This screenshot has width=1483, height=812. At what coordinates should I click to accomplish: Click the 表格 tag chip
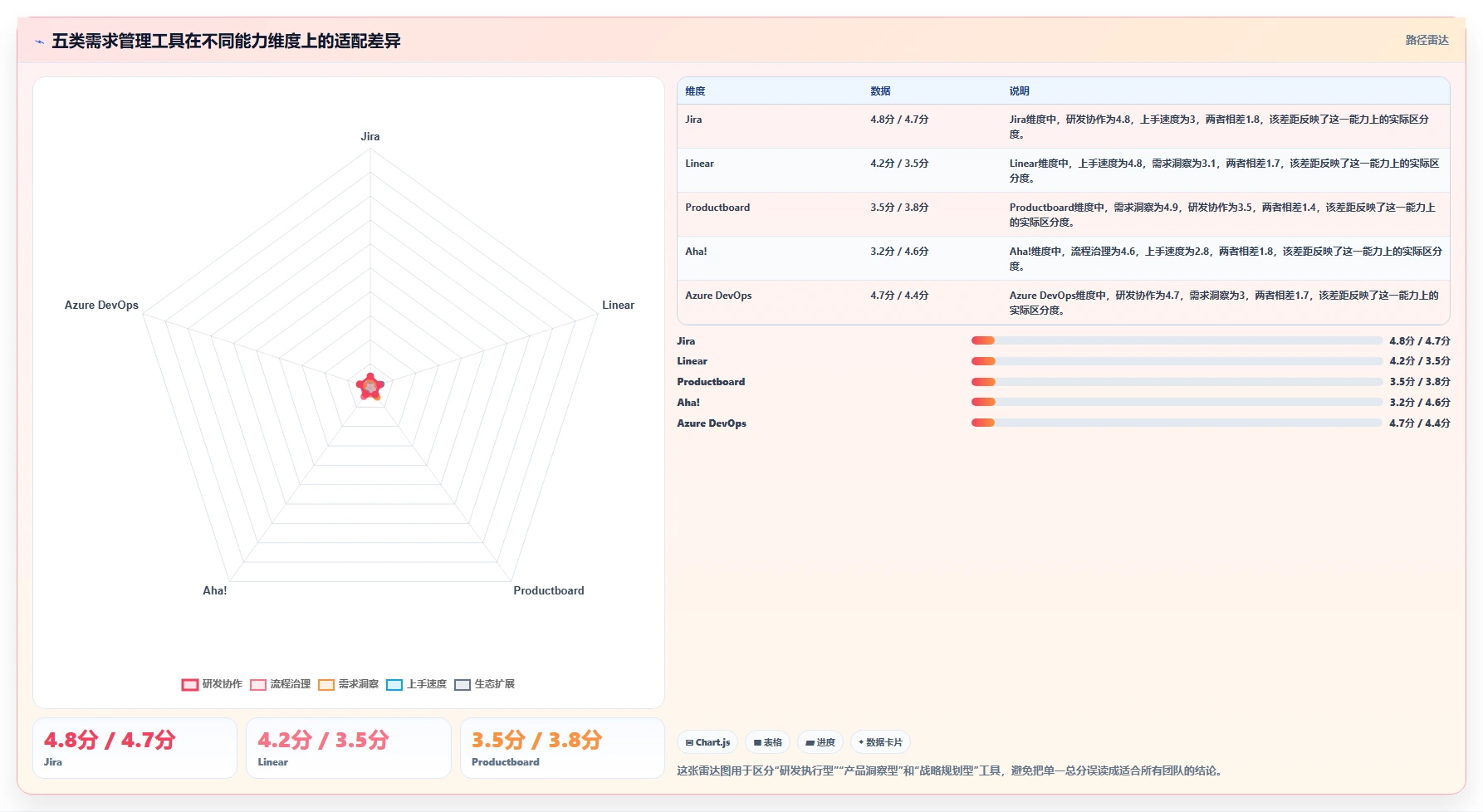(x=767, y=742)
